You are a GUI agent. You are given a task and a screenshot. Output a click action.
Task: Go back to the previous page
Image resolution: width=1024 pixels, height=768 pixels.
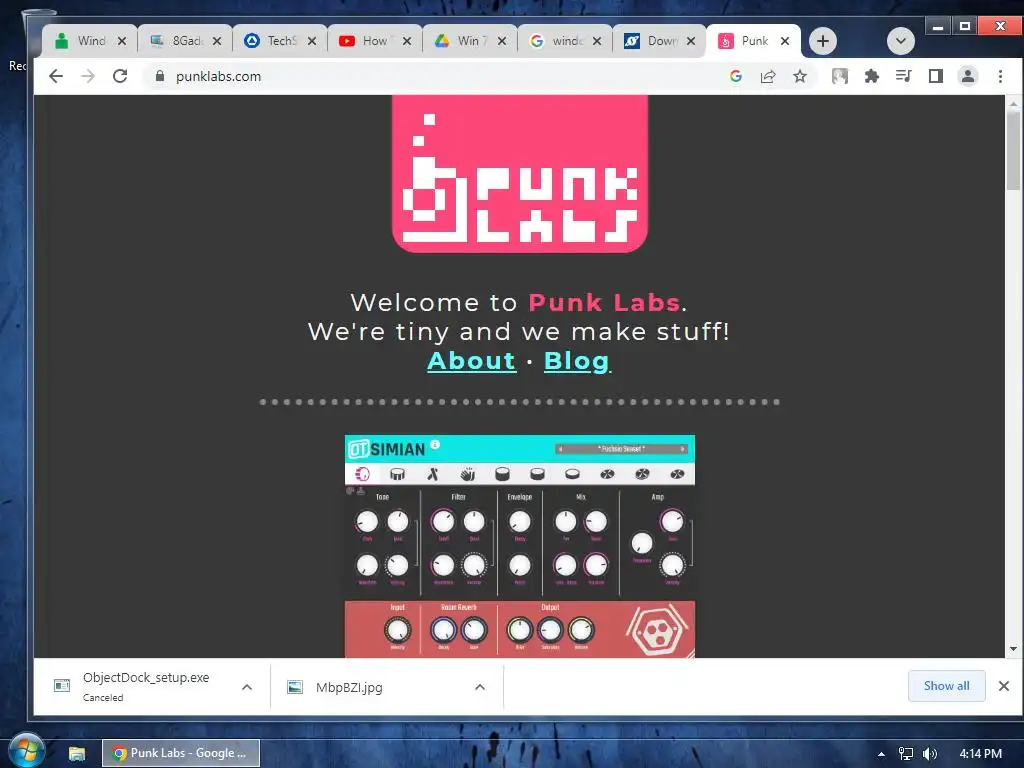click(56, 76)
